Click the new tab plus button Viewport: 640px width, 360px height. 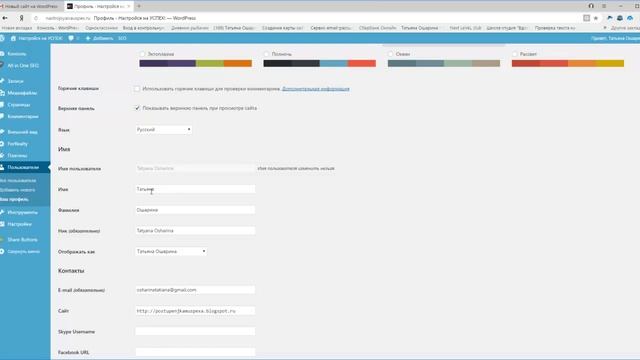139,6
